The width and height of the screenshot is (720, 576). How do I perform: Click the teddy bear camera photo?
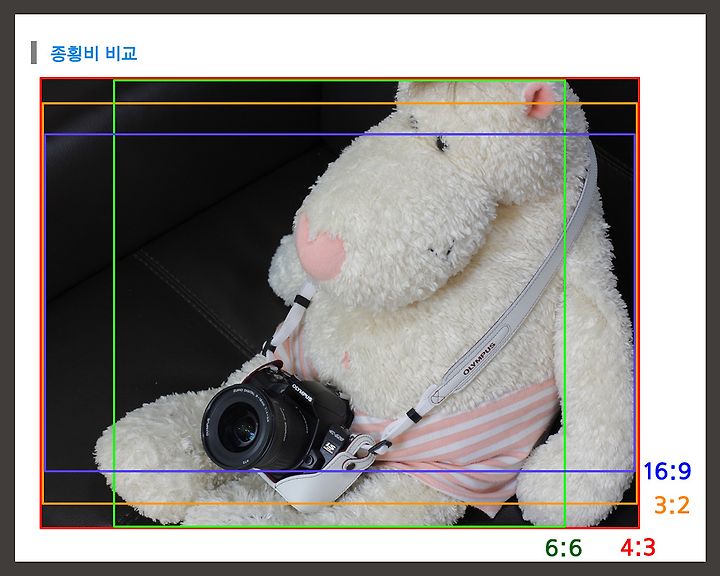(340, 303)
